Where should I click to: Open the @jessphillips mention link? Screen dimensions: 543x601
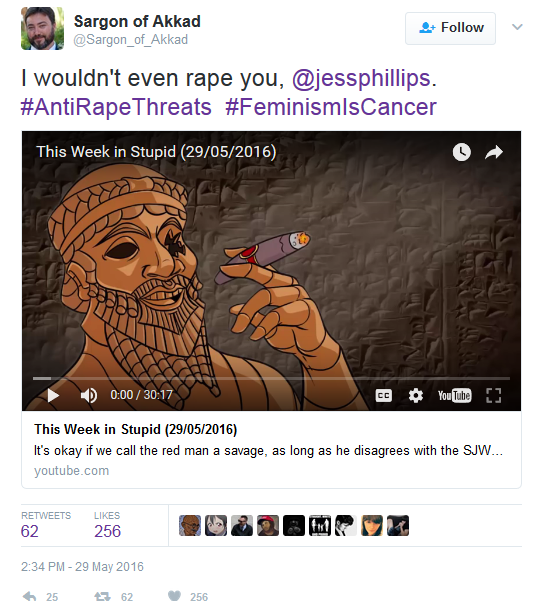[361, 78]
